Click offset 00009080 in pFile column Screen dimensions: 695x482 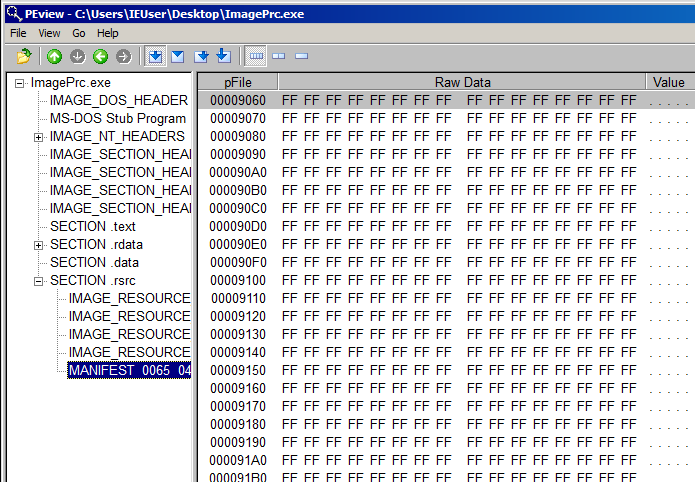pyautogui.click(x=238, y=137)
